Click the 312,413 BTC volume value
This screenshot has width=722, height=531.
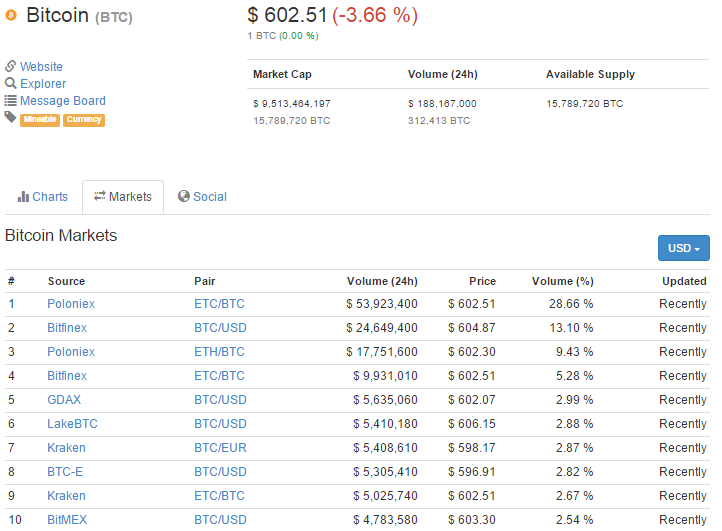[x=439, y=121]
